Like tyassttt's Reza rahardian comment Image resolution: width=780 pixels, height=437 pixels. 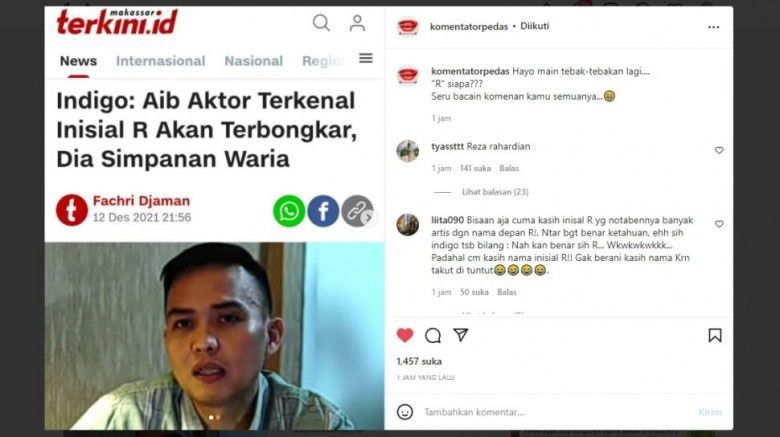[719, 150]
